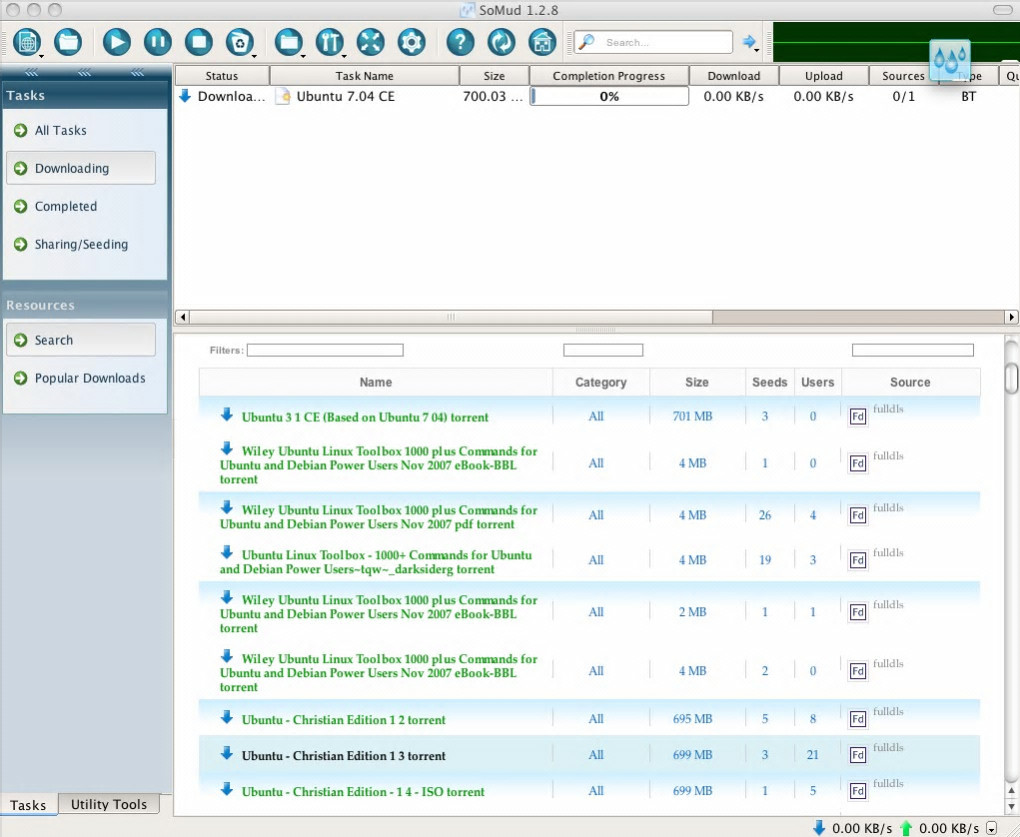
Task: Open Ubuntu 3 1 CE torrent link
Action: (x=365, y=417)
